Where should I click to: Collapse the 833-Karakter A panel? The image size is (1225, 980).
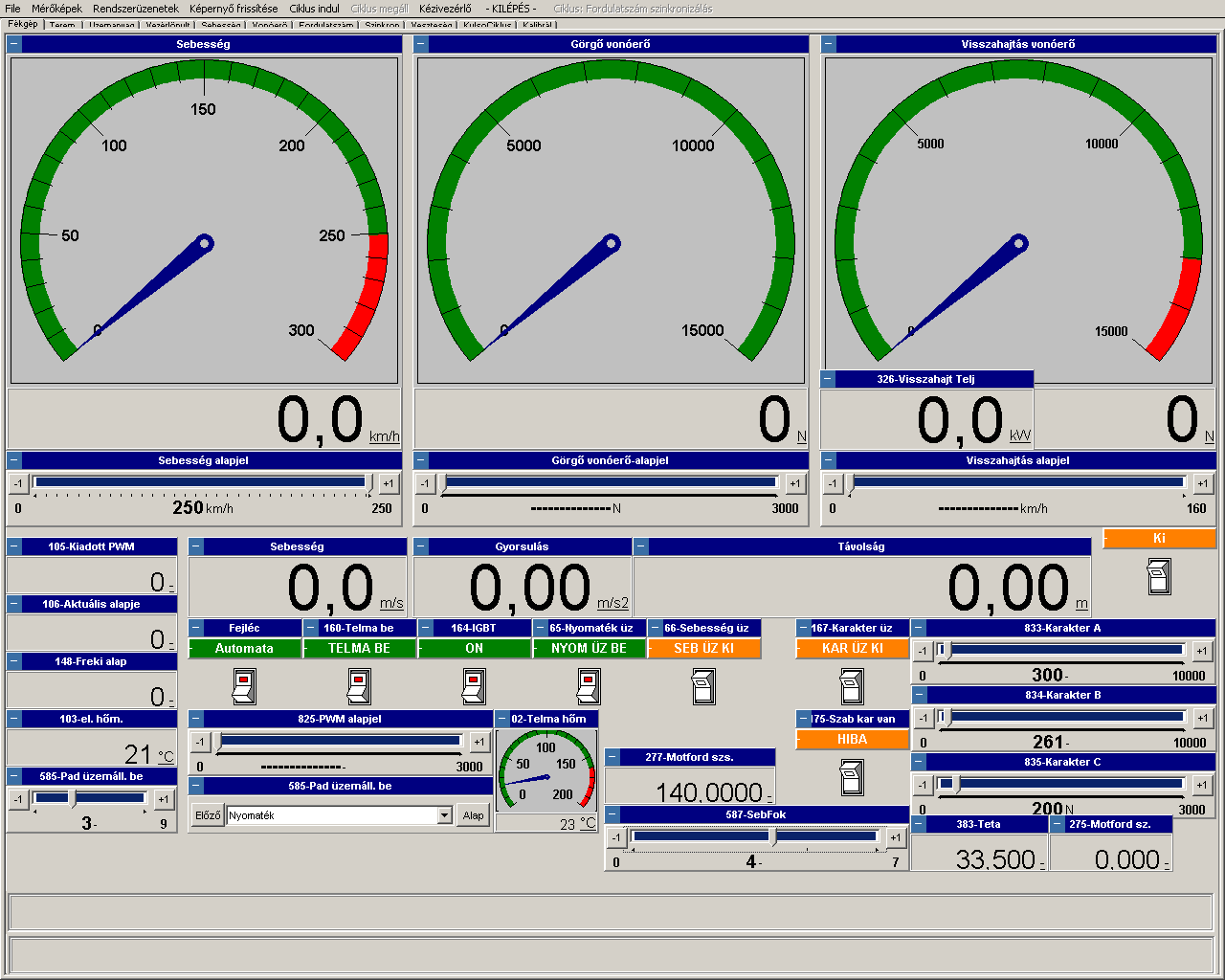pyautogui.click(x=919, y=628)
